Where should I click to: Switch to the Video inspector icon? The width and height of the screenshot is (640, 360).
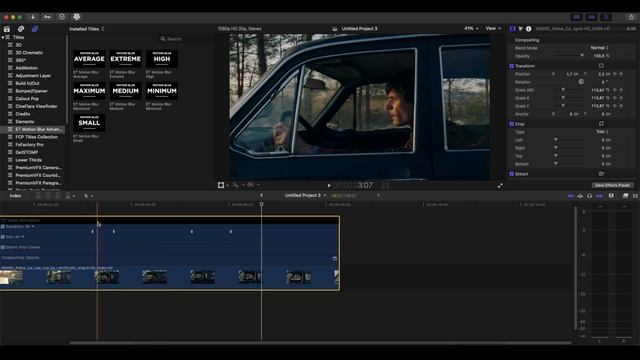pyautogui.click(x=512, y=29)
